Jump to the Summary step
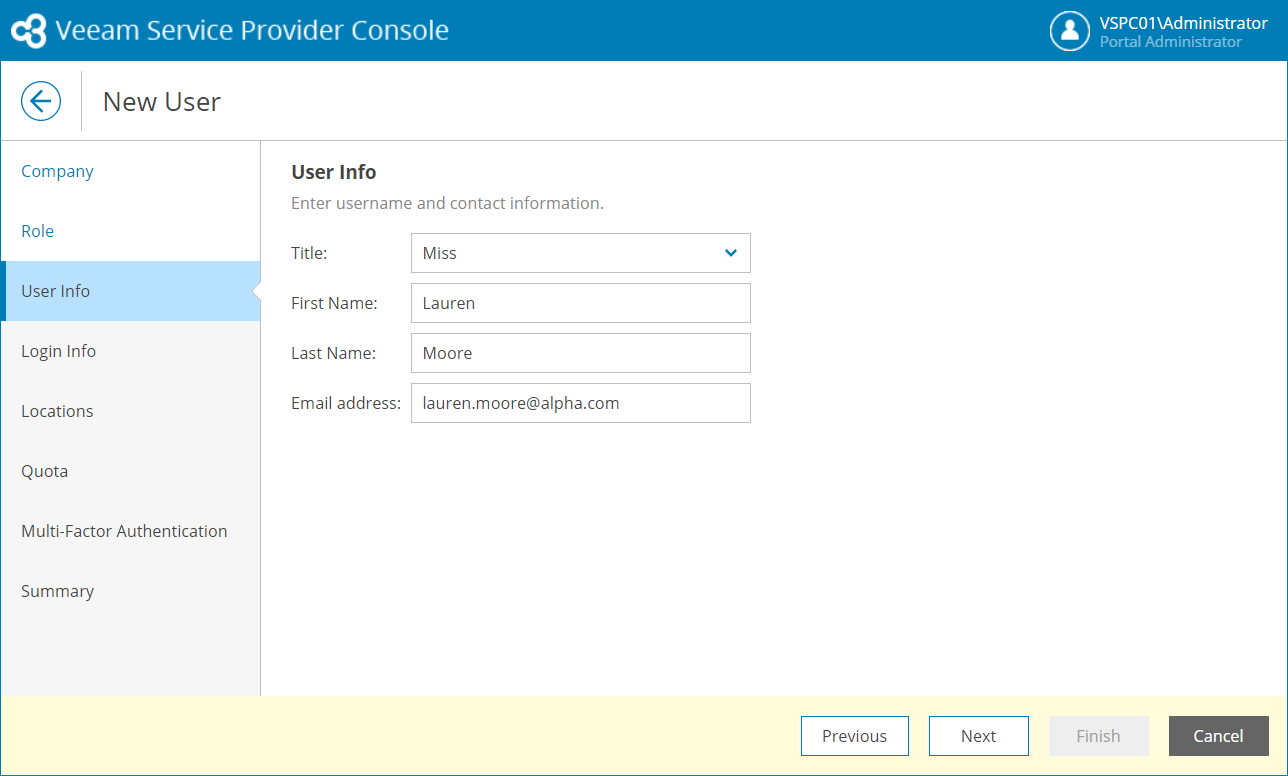 (130, 591)
